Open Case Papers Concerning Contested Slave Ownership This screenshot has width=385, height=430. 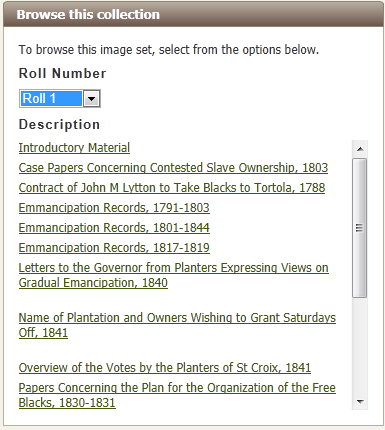[173, 168]
